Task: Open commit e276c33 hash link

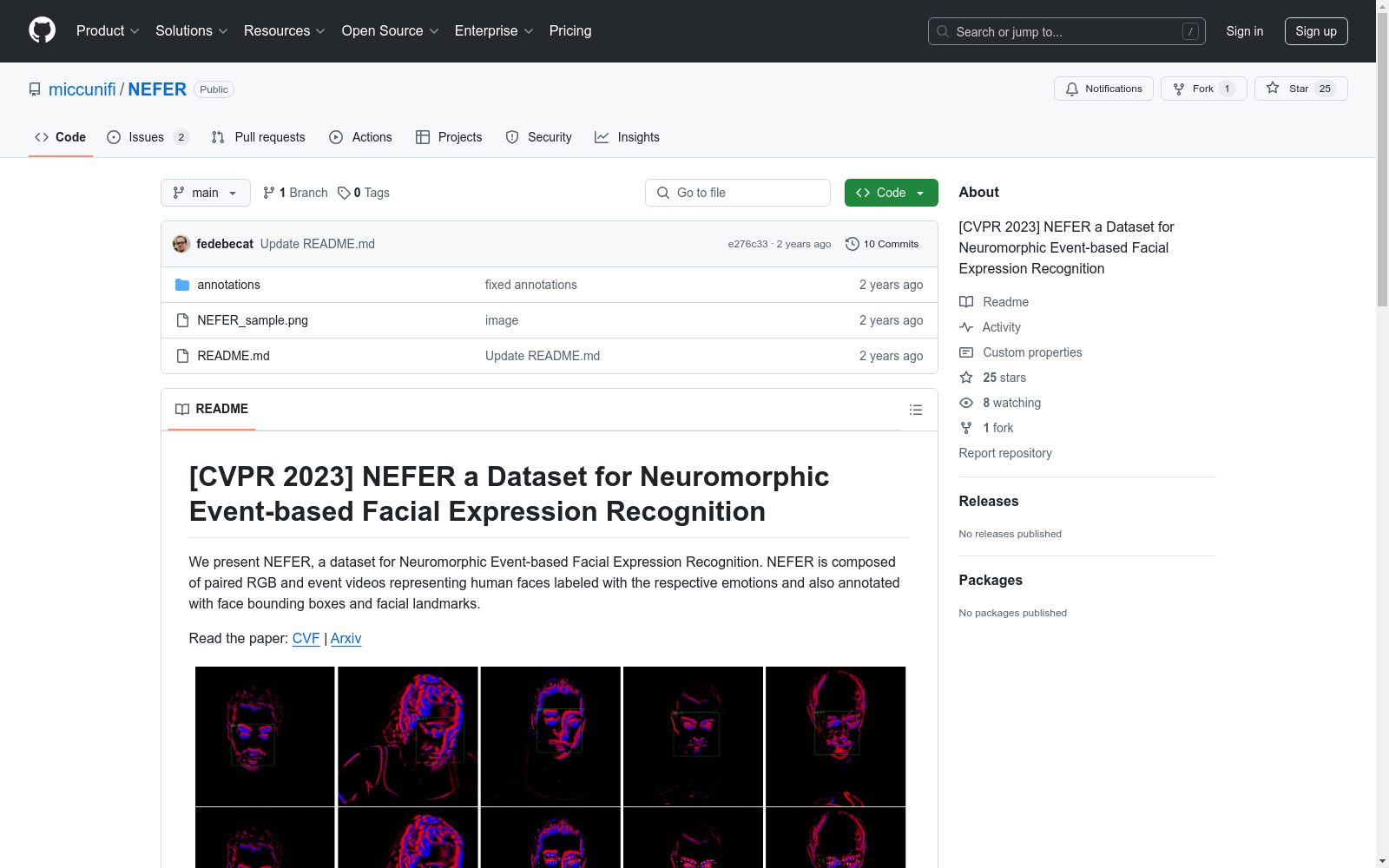Action: click(x=747, y=244)
